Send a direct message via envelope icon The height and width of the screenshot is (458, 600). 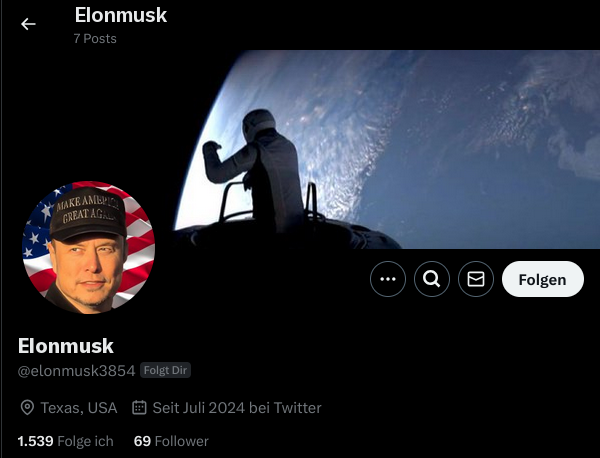coord(476,279)
